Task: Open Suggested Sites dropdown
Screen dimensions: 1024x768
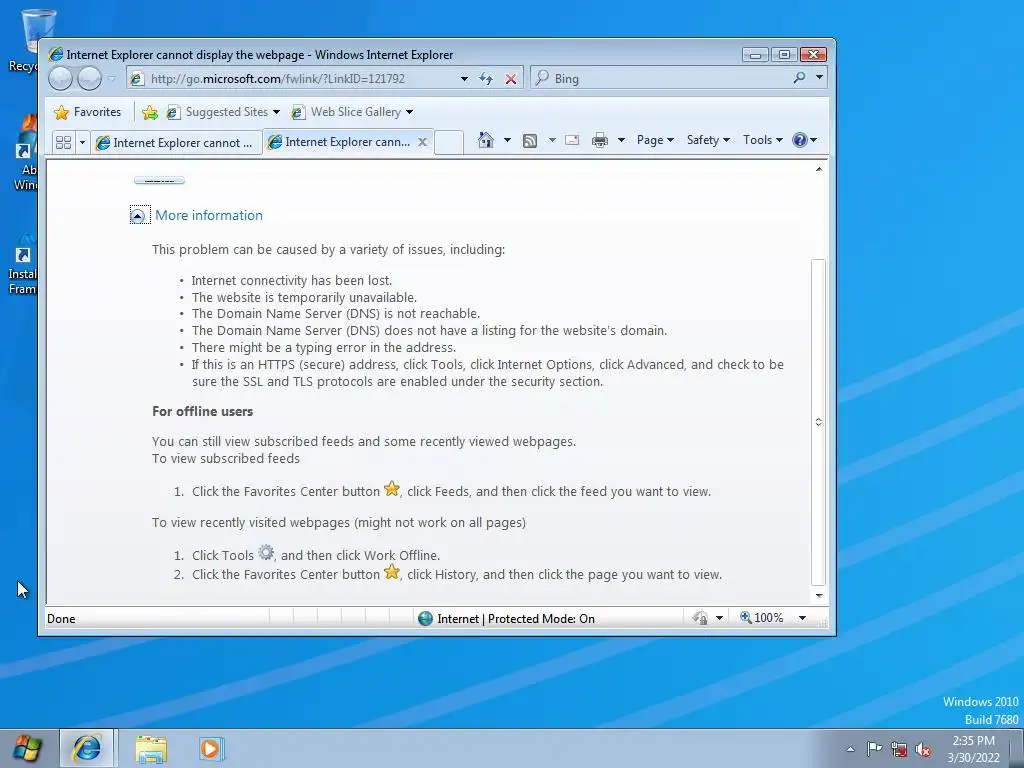Action: [223, 112]
